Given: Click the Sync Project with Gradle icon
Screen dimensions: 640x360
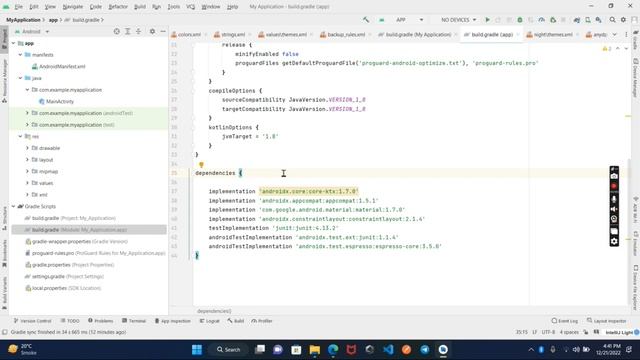Looking at the screenshot, I should pos(577,20).
